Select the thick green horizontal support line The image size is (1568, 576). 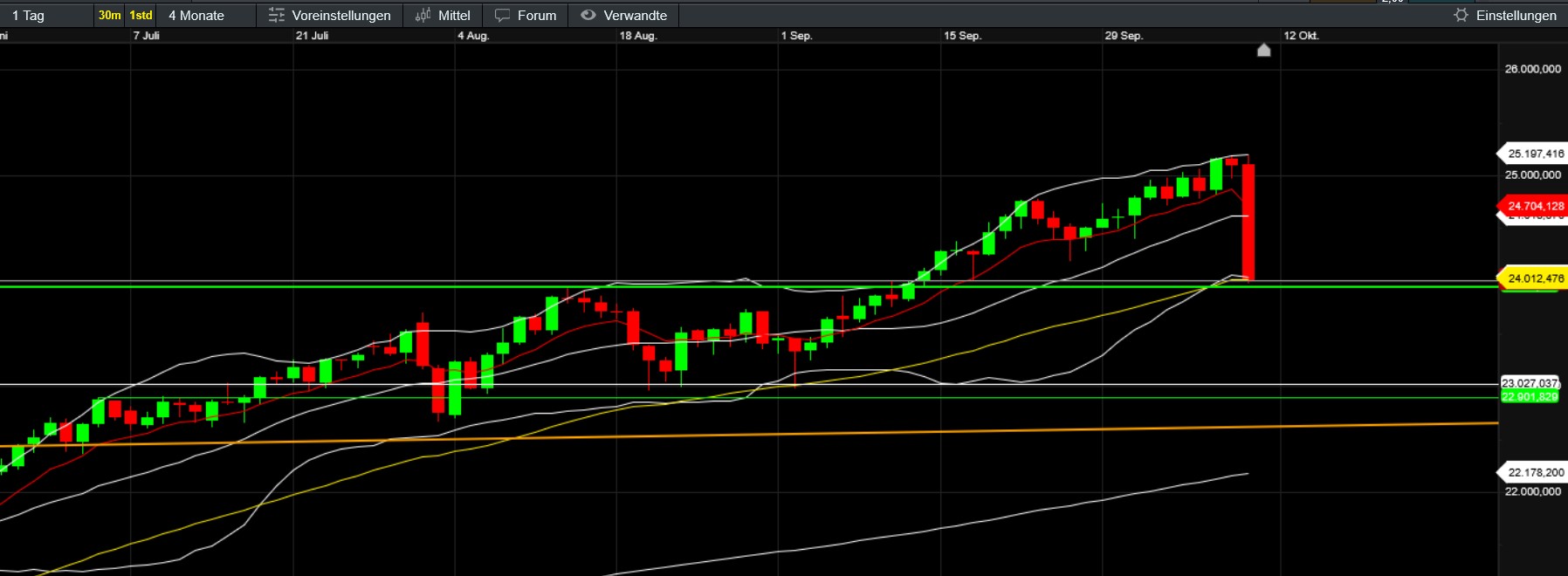pyautogui.click(x=749, y=286)
